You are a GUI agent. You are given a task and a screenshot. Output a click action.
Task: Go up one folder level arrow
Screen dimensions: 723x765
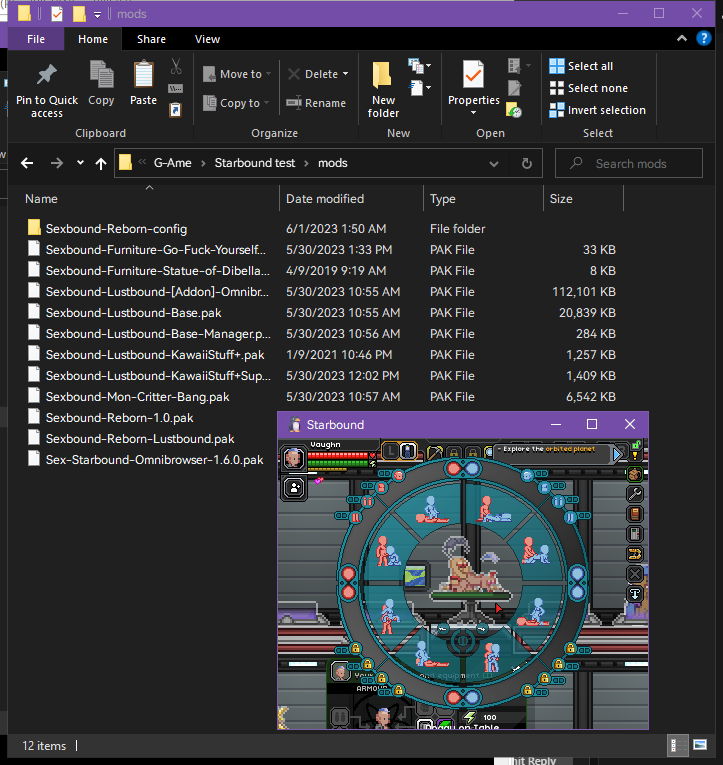pyautogui.click(x=101, y=163)
